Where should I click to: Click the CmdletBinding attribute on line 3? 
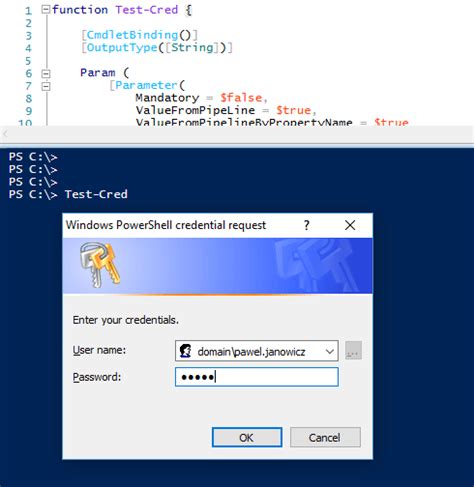coord(132,35)
